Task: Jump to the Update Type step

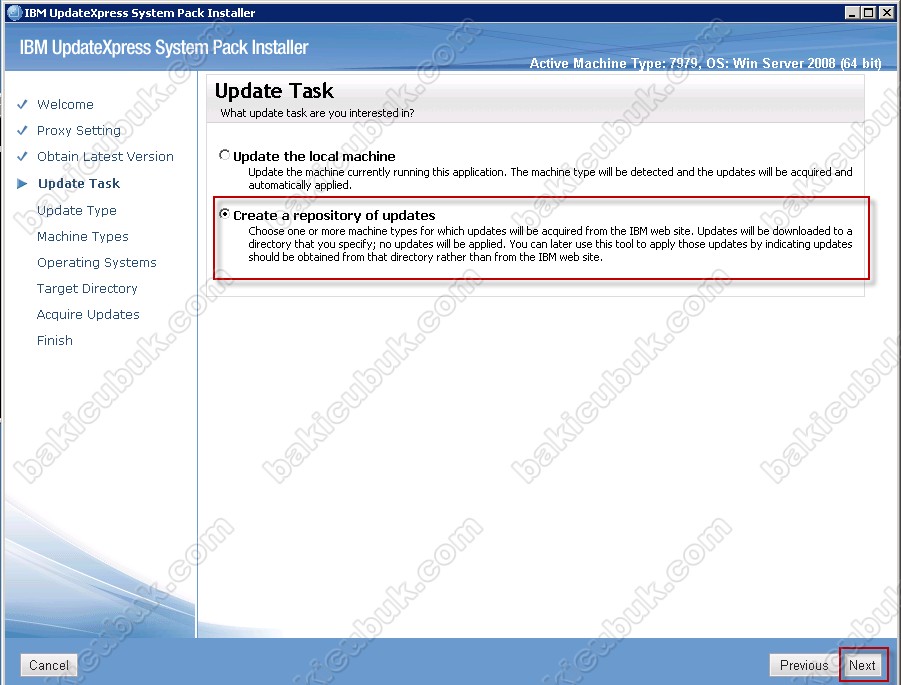Action: 76,210
